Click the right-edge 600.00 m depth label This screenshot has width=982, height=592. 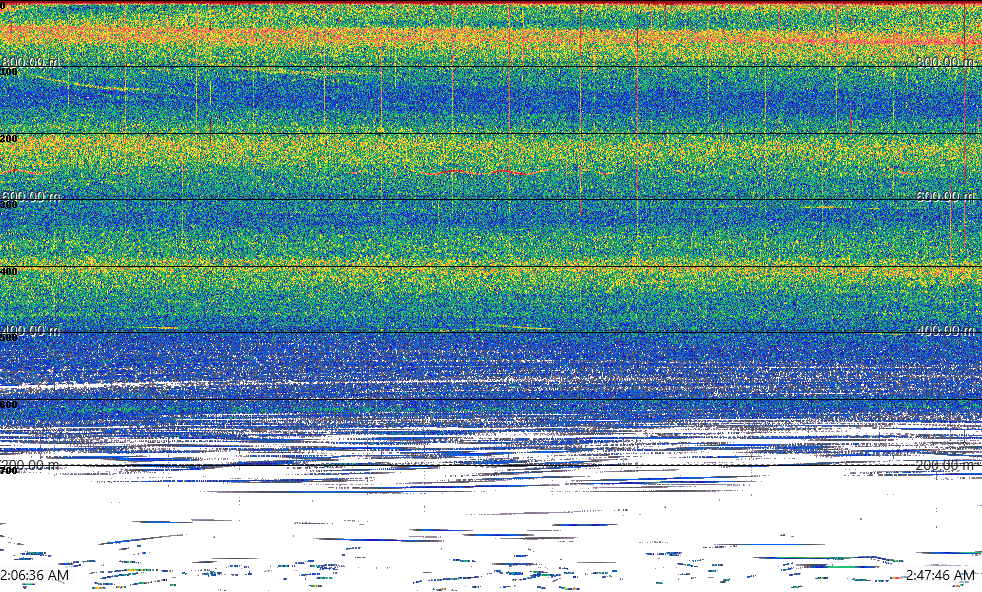[946, 196]
